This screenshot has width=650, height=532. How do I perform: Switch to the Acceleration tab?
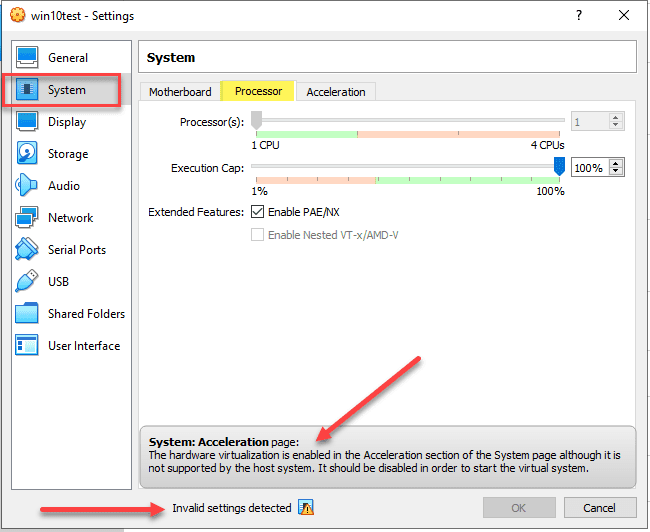pyautogui.click(x=336, y=92)
